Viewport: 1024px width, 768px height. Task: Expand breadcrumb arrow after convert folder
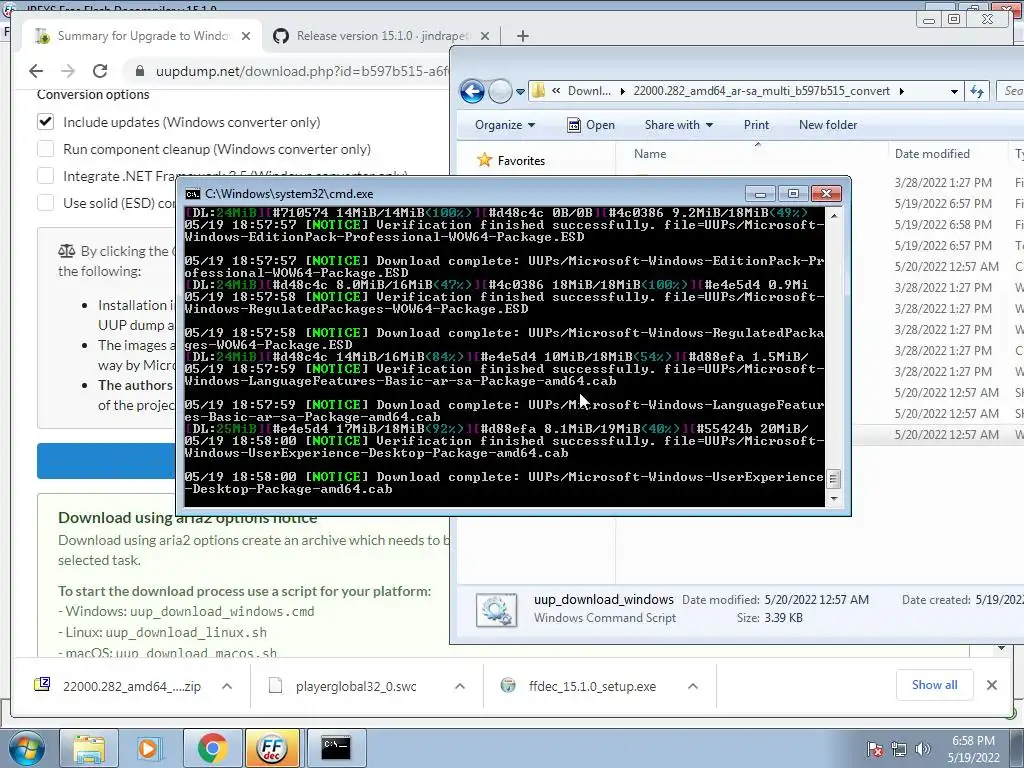(902, 91)
